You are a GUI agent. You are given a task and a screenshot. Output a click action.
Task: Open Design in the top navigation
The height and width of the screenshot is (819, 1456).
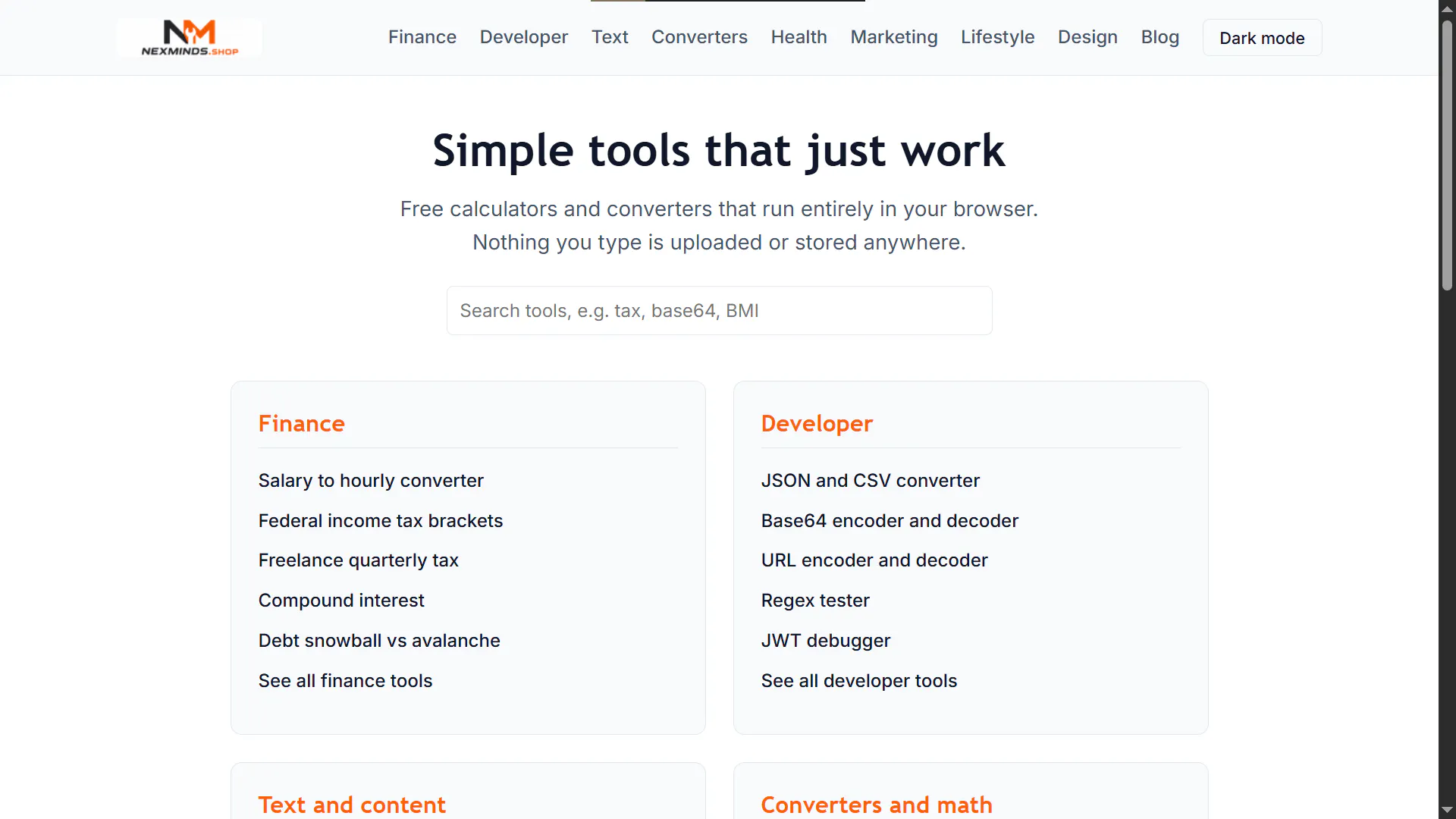click(1087, 37)
